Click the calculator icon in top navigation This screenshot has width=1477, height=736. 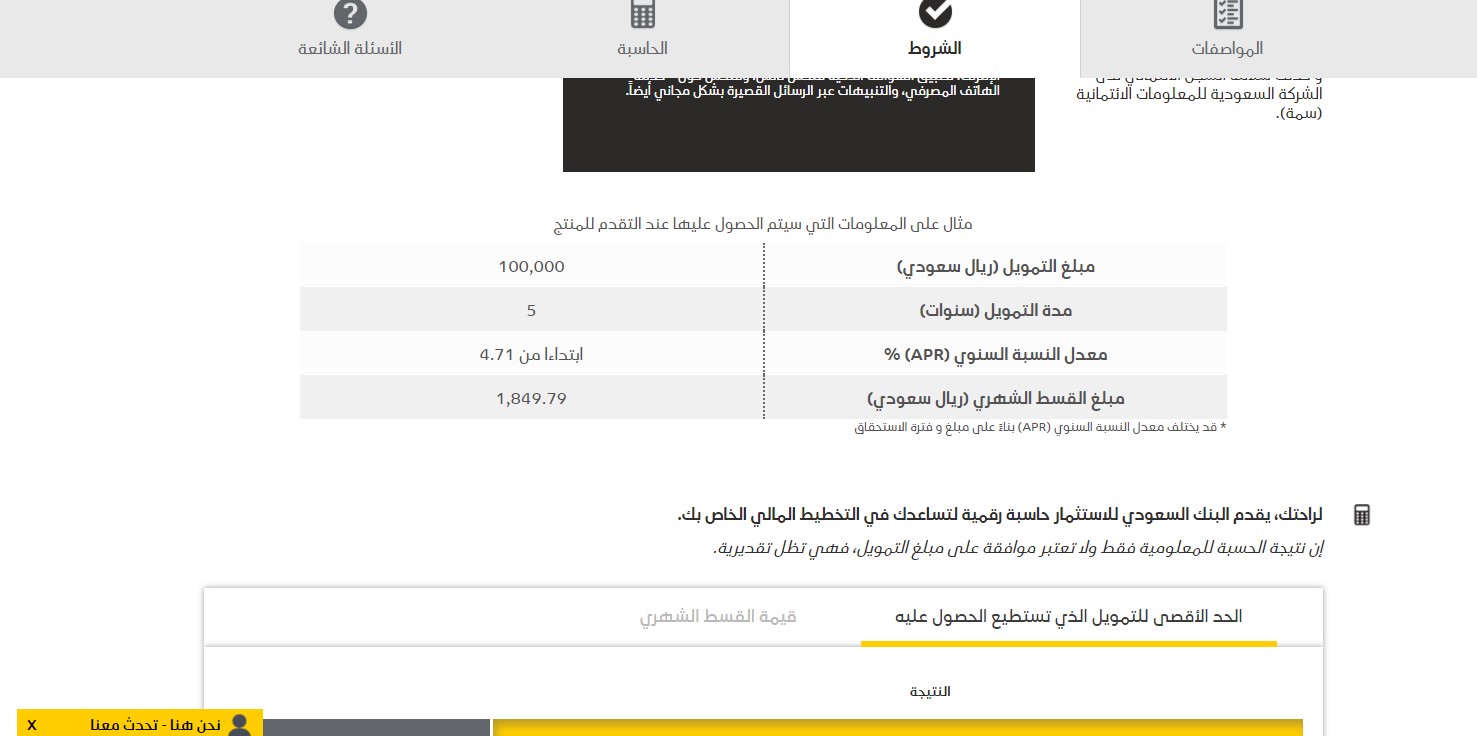pos(642,14)
